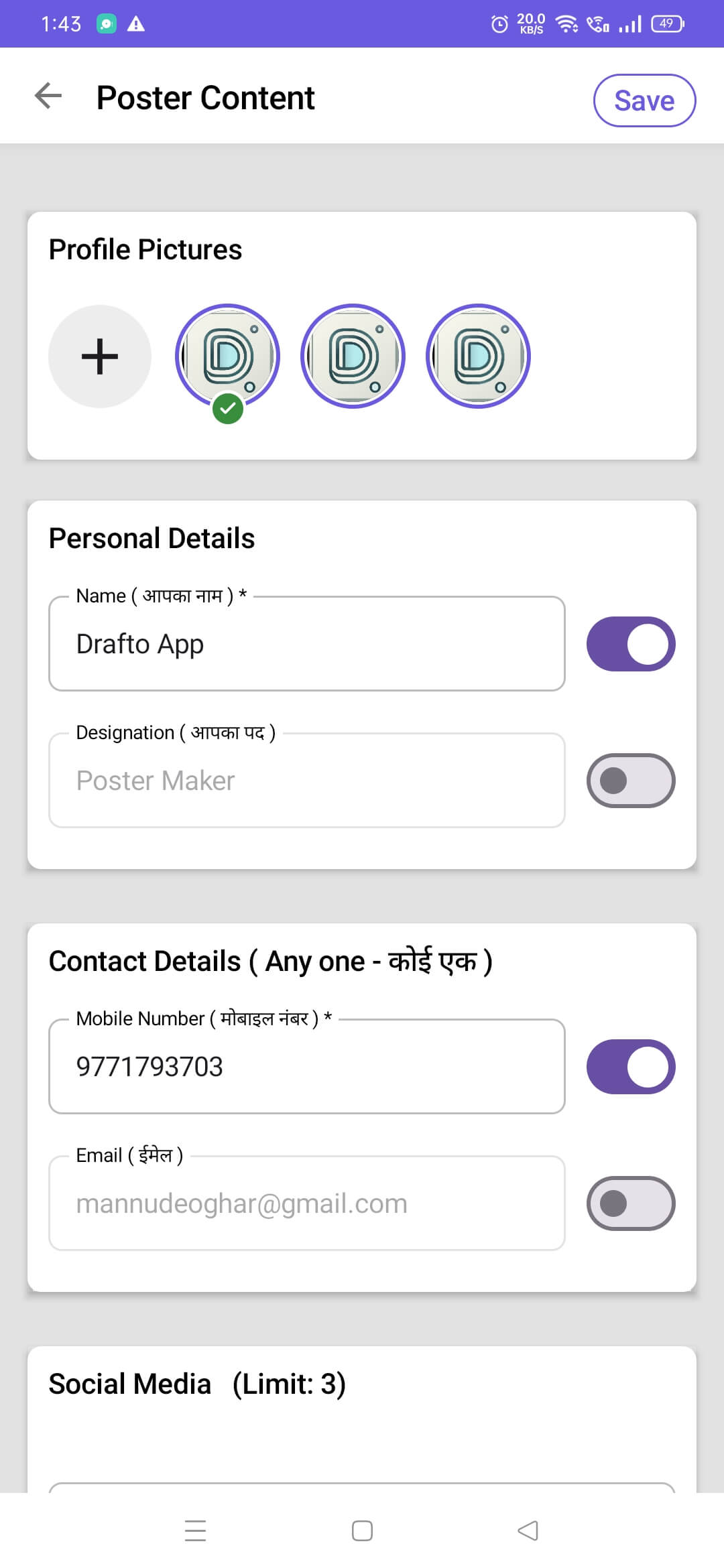Tap the Android home square icon

pyautogui.click(x=362, y=1530)
